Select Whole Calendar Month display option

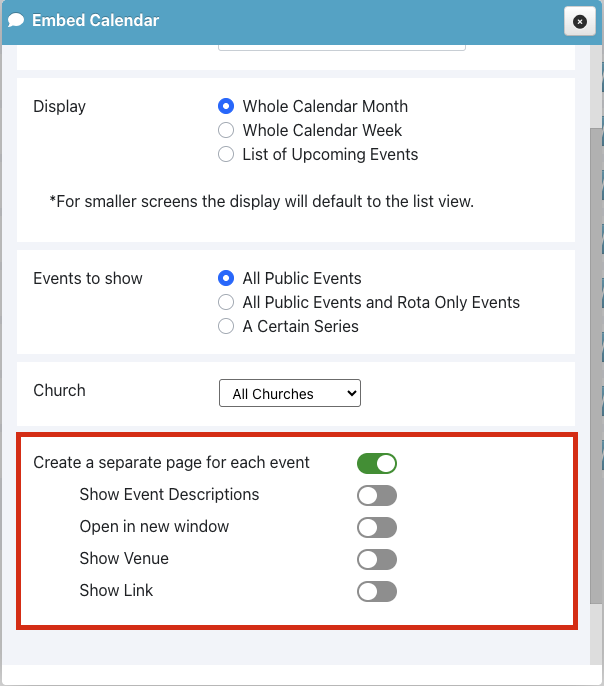[226, 106]
